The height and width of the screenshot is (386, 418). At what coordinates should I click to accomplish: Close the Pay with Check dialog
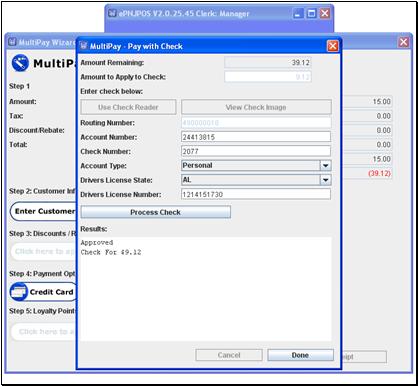[332, 46]
